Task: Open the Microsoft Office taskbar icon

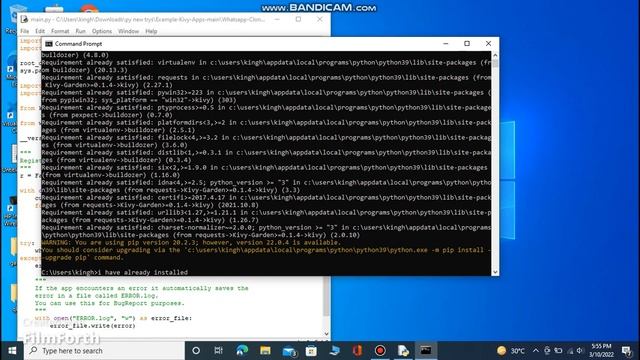Action: (x=357, y=351)
